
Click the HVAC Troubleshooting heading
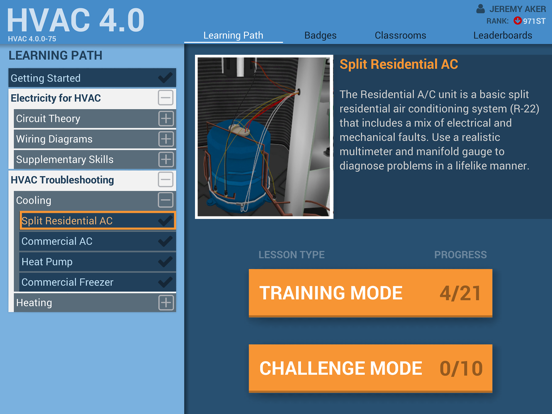coord(62,180)
